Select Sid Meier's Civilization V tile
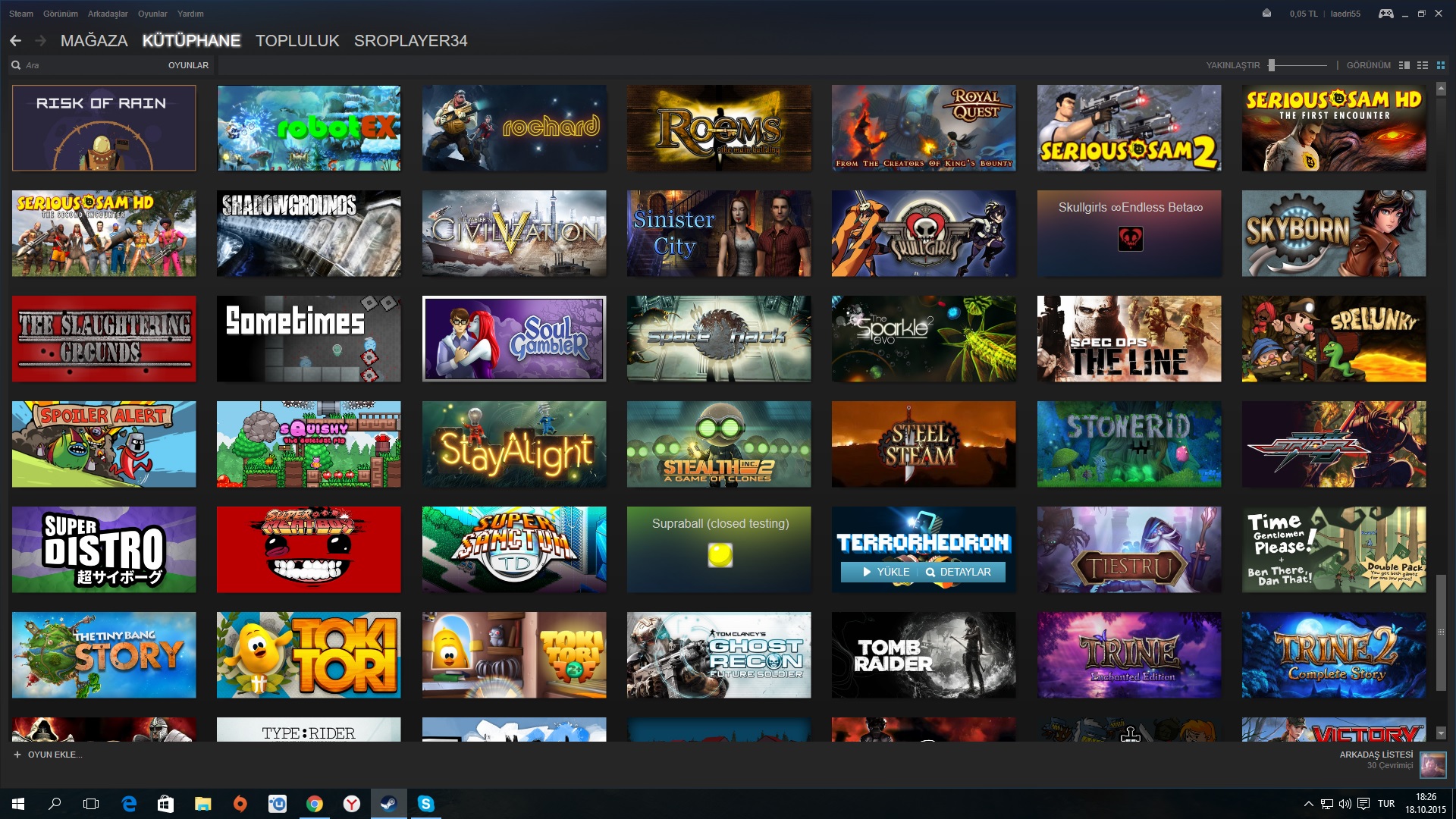 (514, 234)
